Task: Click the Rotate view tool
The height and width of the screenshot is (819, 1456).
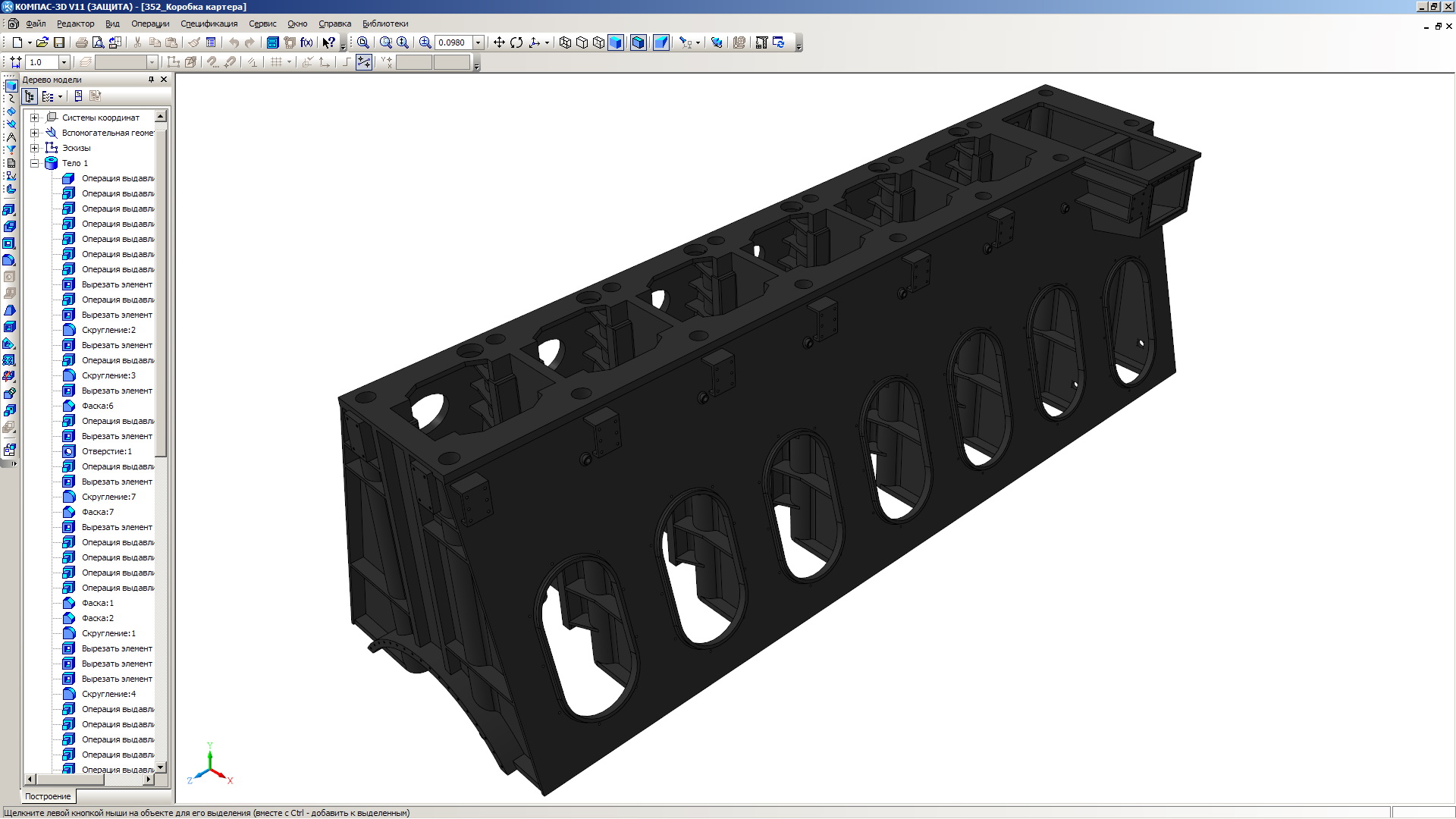Action: (x=516, y=42)
